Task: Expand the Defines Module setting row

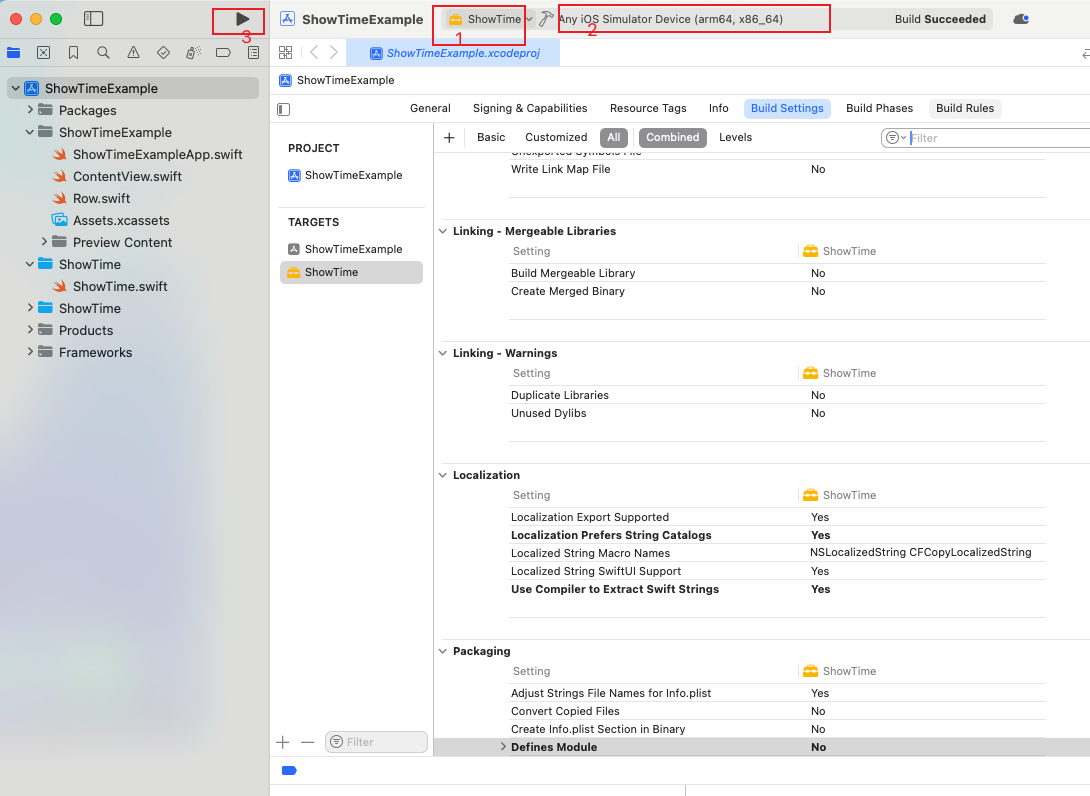Action: pos(503,747)
